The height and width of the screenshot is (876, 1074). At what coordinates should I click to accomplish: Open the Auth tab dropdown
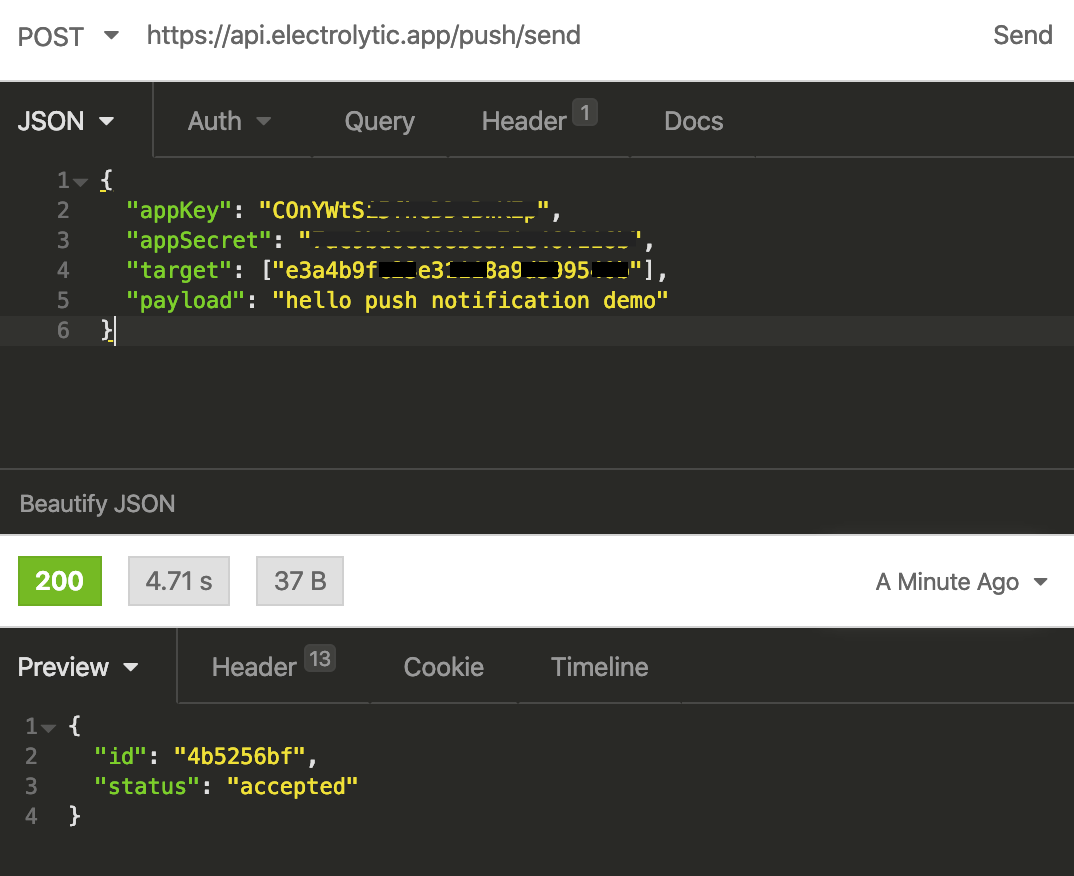click(x=229, y=121)
